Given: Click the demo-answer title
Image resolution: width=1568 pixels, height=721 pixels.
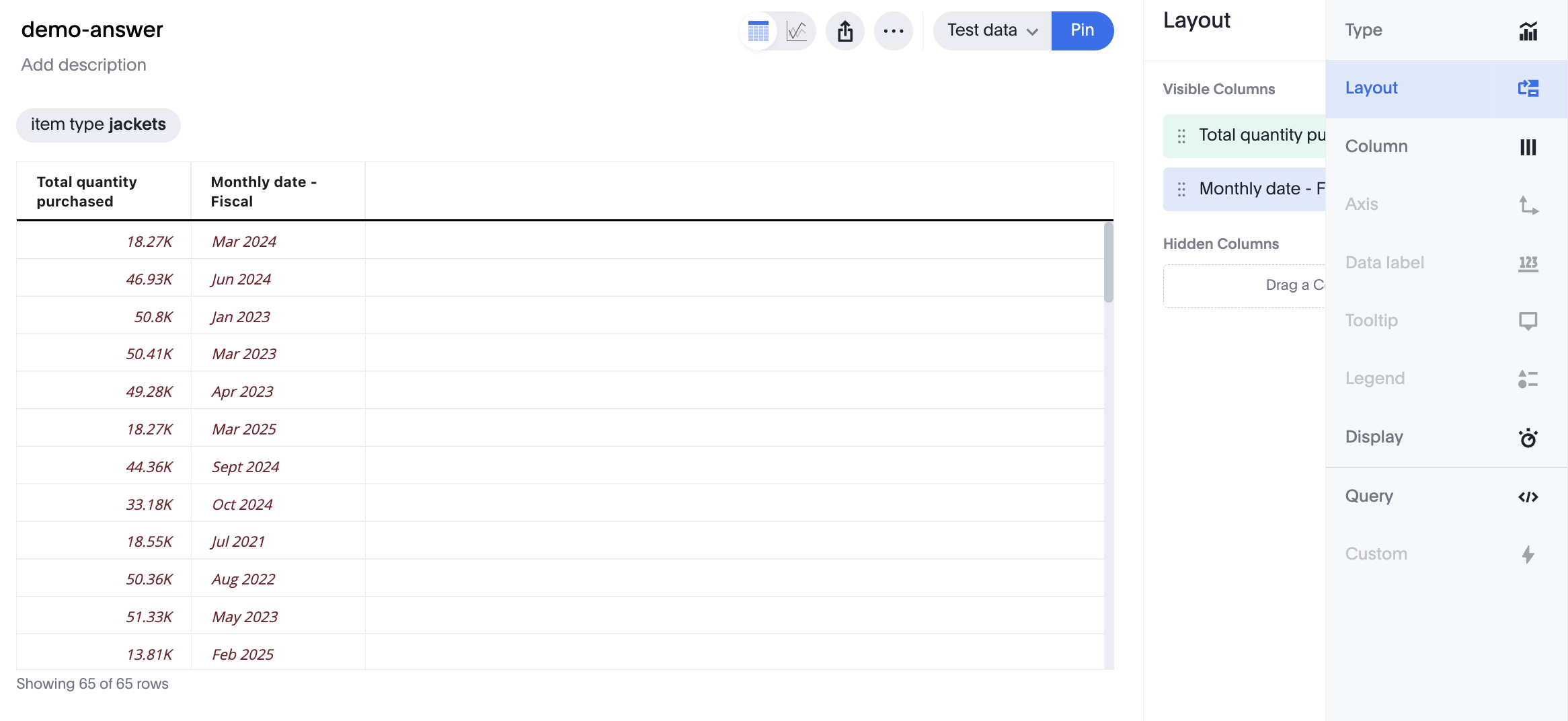Looking at the screenshot, I should click(92, 30).
